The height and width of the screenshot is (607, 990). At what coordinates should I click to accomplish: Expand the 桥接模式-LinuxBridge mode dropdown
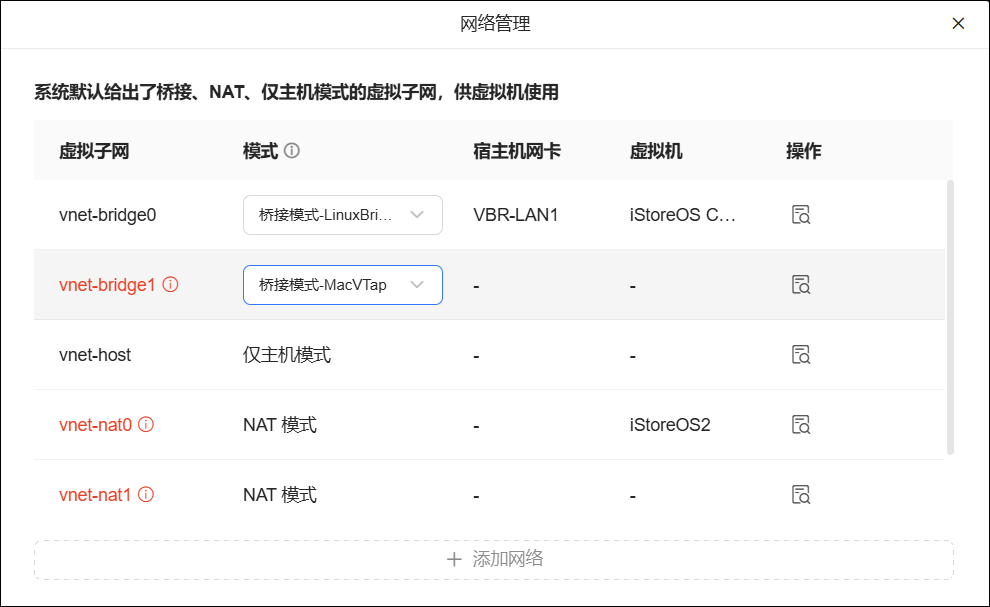tap(342, 215)
